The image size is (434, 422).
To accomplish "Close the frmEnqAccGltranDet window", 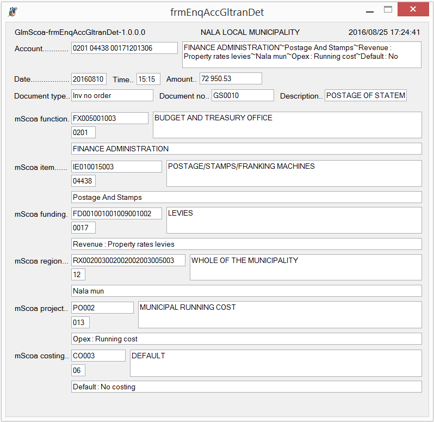I will click(x=413, y=9).
